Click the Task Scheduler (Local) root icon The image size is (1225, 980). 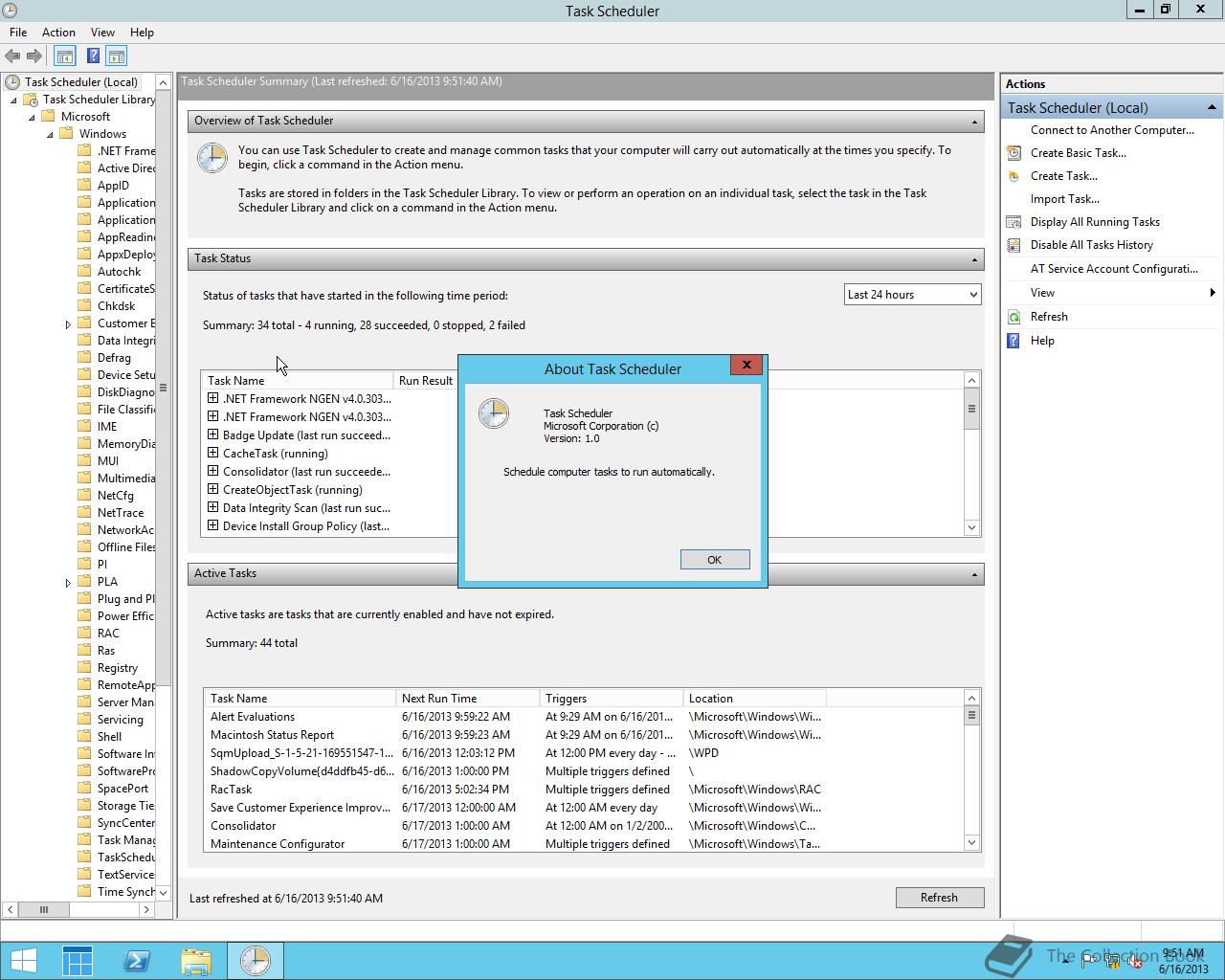(x=12, y=82)
